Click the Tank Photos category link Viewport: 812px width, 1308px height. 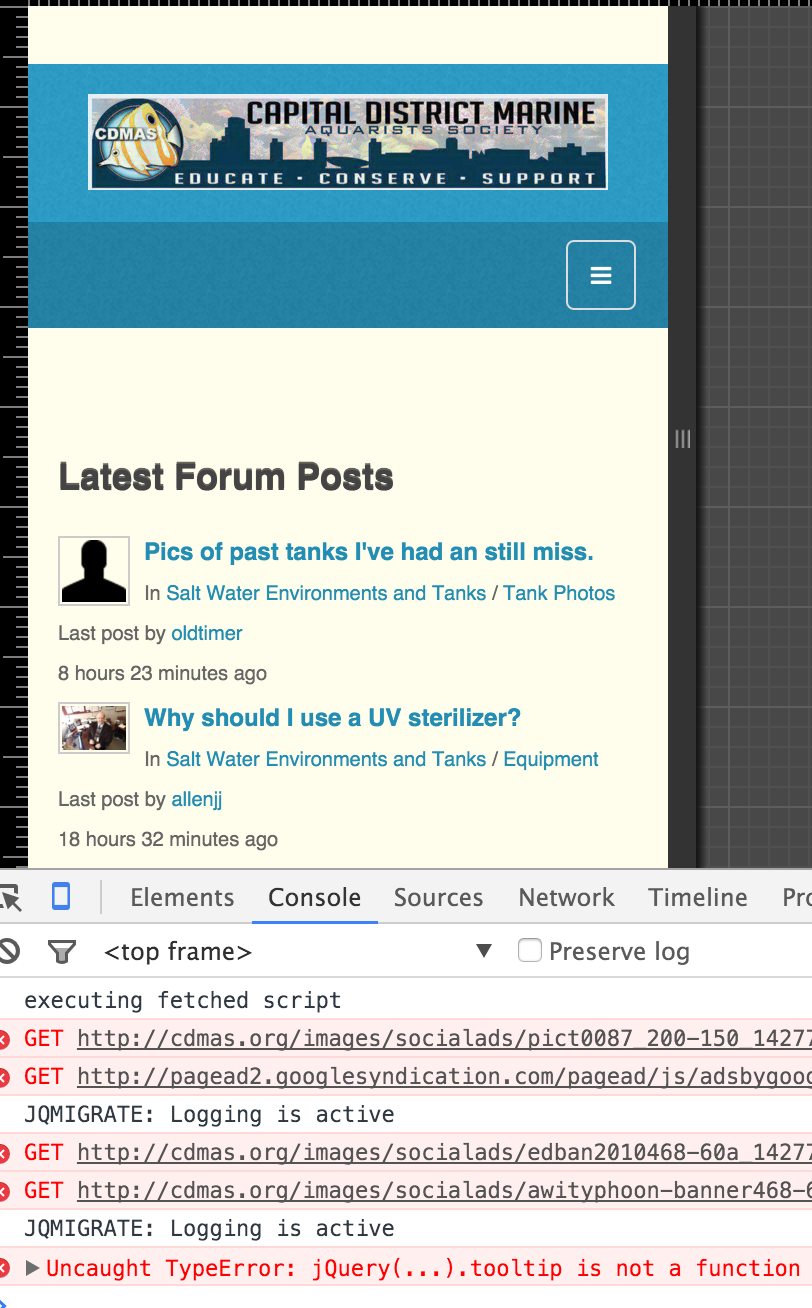point(559,593)
